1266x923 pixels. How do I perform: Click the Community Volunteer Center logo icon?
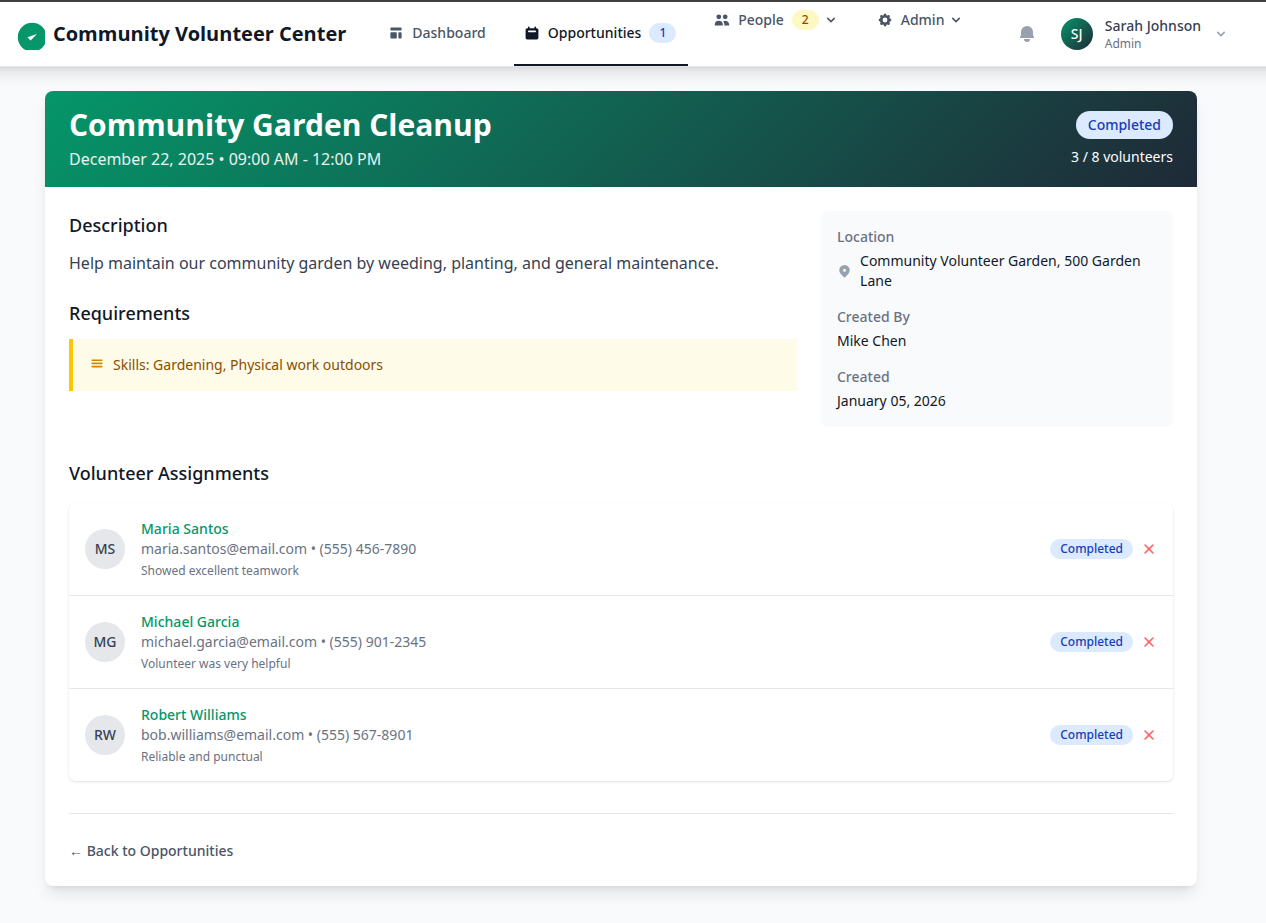click(32, 36)
